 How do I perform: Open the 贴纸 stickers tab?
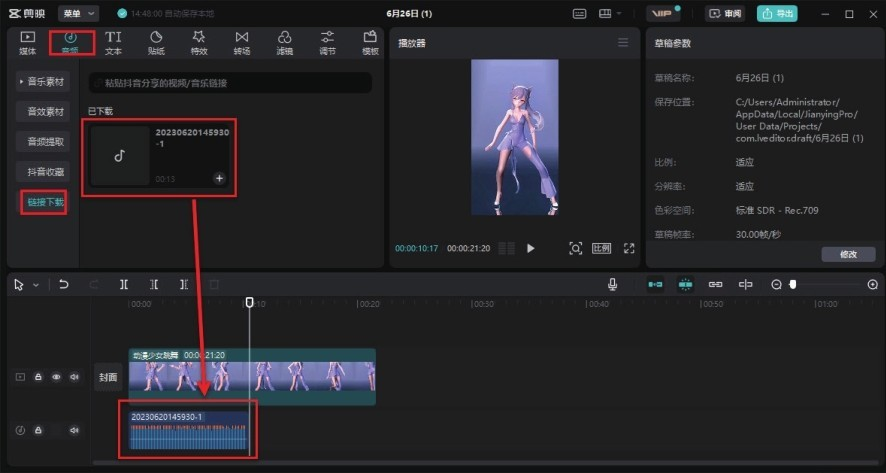(x=156, y=43)
